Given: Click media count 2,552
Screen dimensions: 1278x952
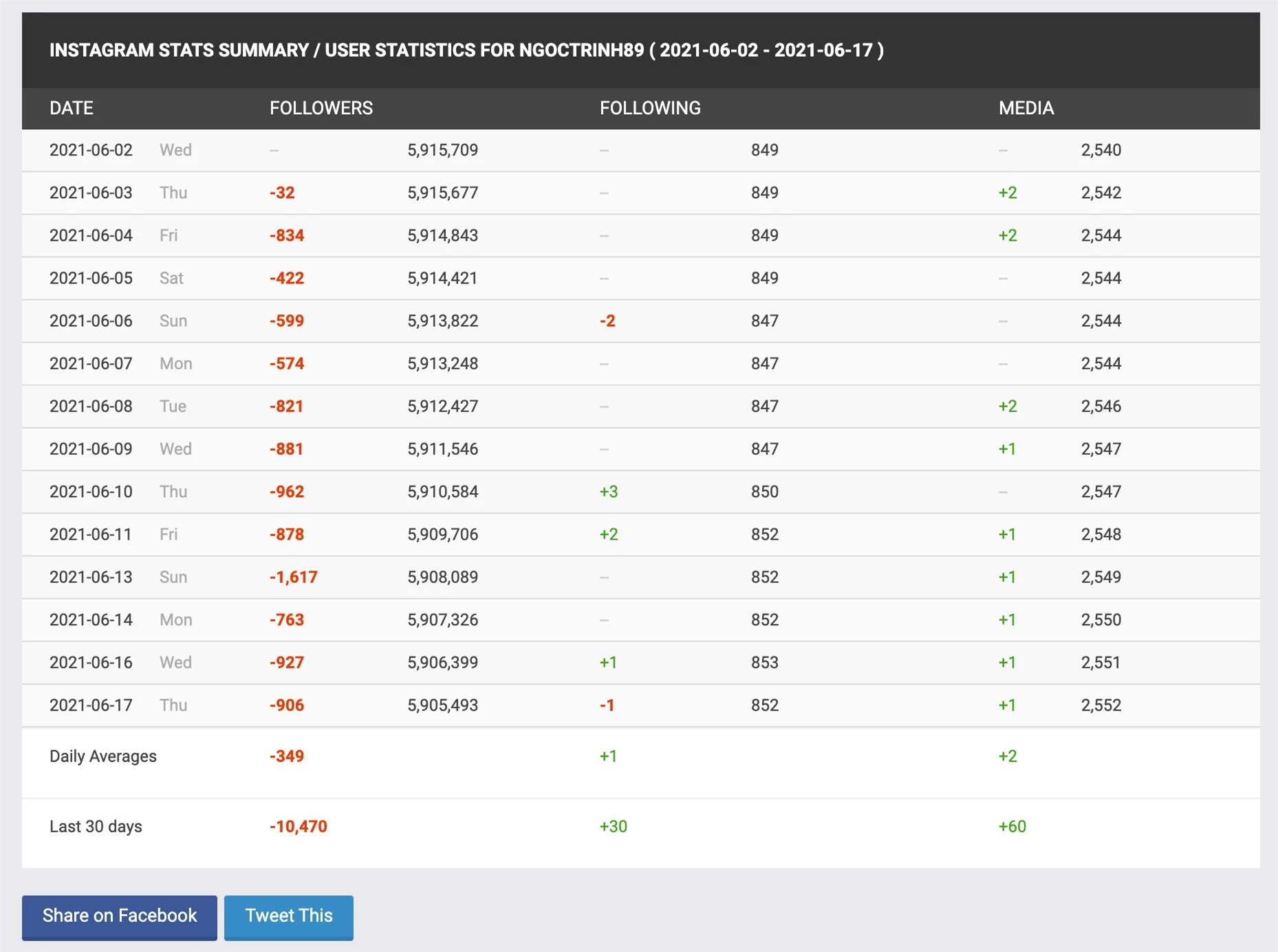Looking at the screenshot, I should point(1101,705).
